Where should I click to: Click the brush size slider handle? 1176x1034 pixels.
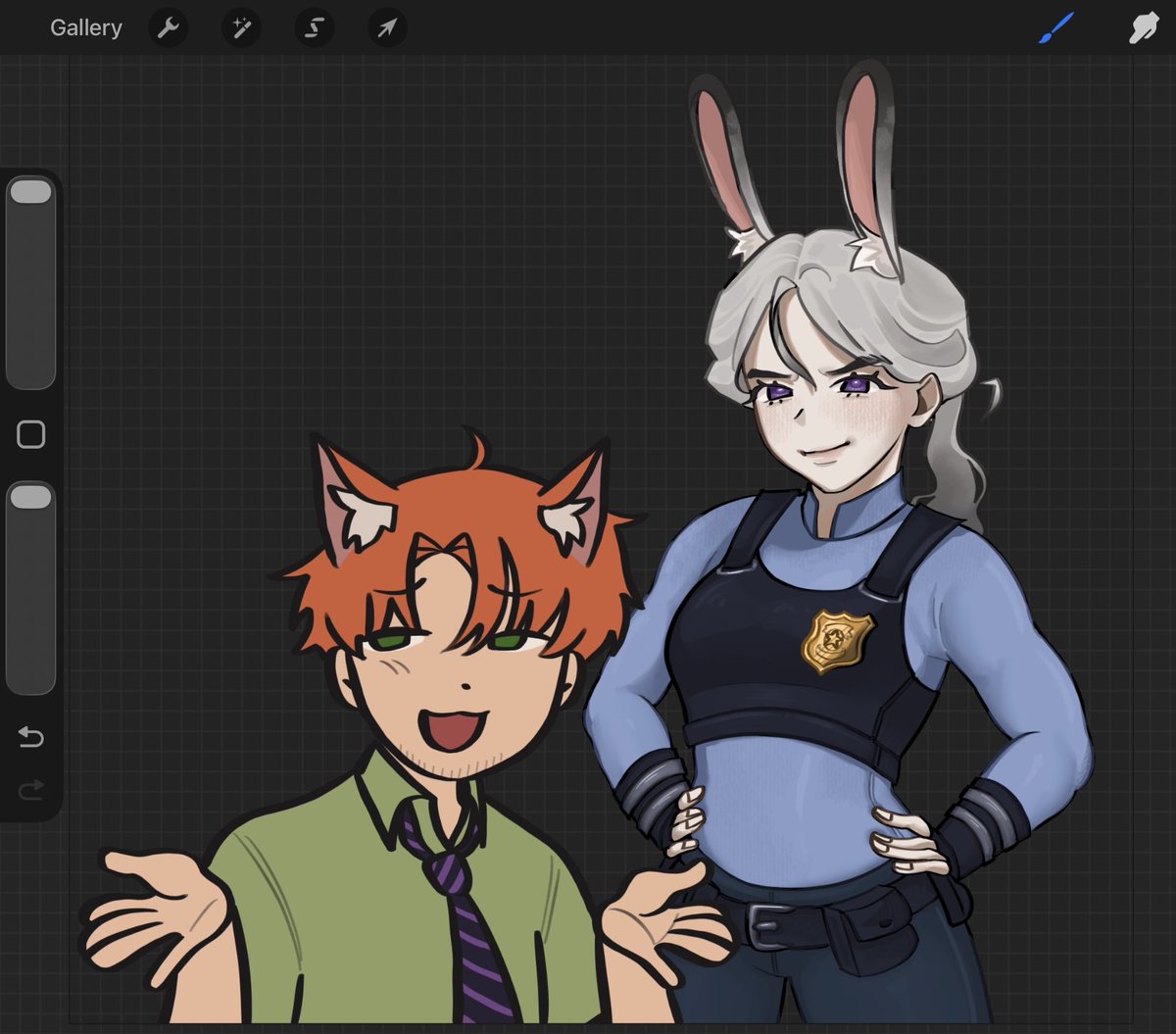coord(30,191)
